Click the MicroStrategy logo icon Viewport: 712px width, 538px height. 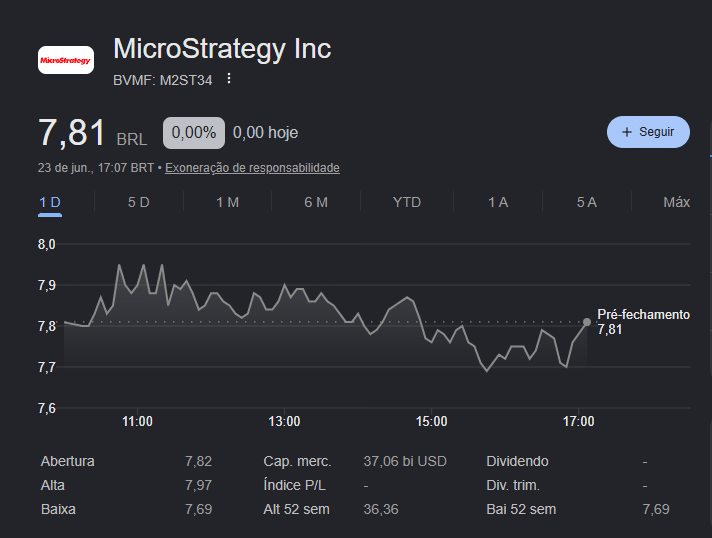coord(66,60)
